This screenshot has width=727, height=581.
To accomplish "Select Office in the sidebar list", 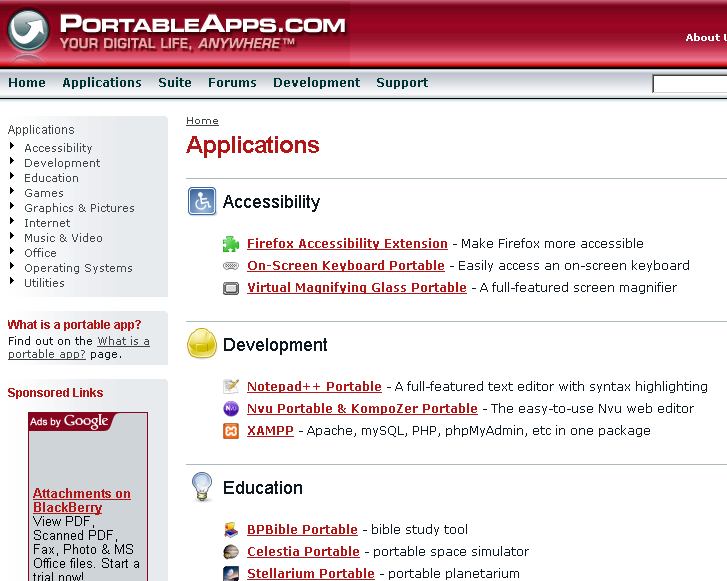I will point(40,253).
